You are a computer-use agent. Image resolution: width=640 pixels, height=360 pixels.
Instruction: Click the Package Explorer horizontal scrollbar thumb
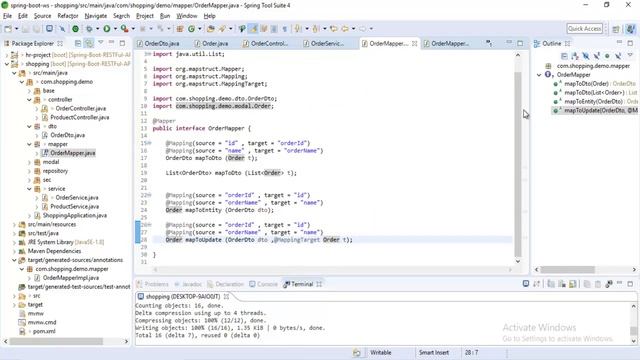[56, 341]
